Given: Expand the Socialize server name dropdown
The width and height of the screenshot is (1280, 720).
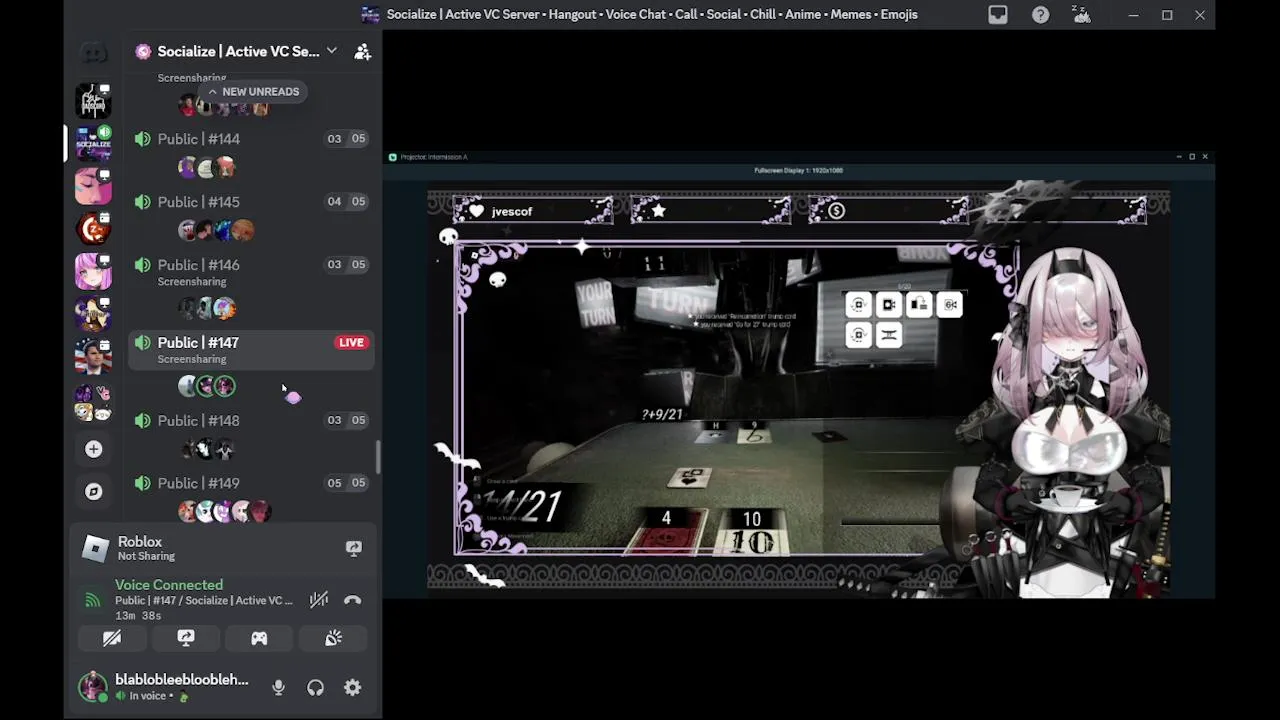Looking at the screenshot, I should click(332, 51).
